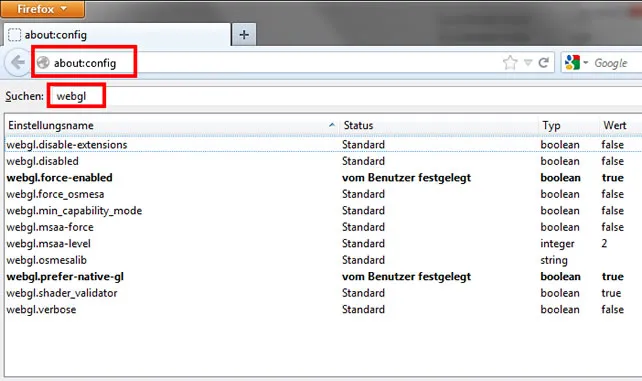This screenshot has width=642, height=381.
Task: Click true value of webgl.shader_validator
Action: pos(611,293)
